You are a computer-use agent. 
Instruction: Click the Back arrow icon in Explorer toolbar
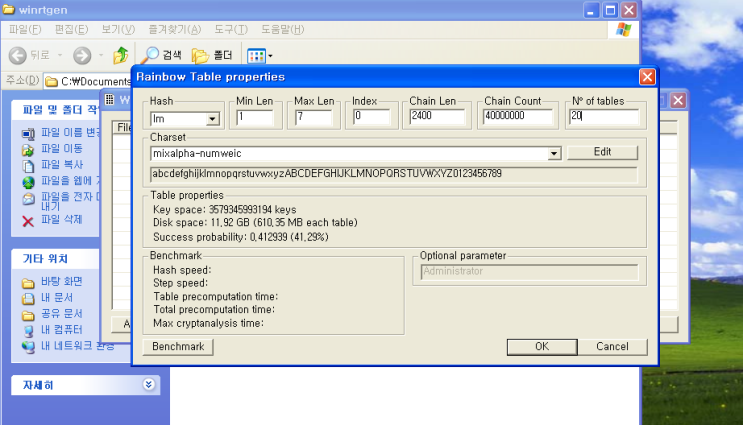tap(18, 55)
